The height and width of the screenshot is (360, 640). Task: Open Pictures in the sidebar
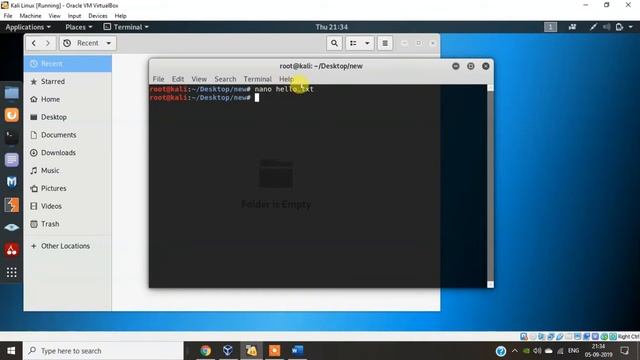[x=68, y=188]
